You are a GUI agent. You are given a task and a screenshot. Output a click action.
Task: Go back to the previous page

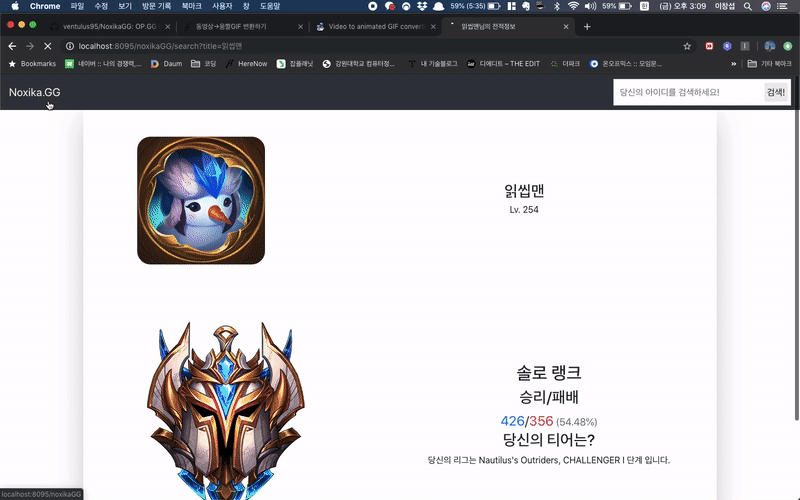click(x=12, y=46)
